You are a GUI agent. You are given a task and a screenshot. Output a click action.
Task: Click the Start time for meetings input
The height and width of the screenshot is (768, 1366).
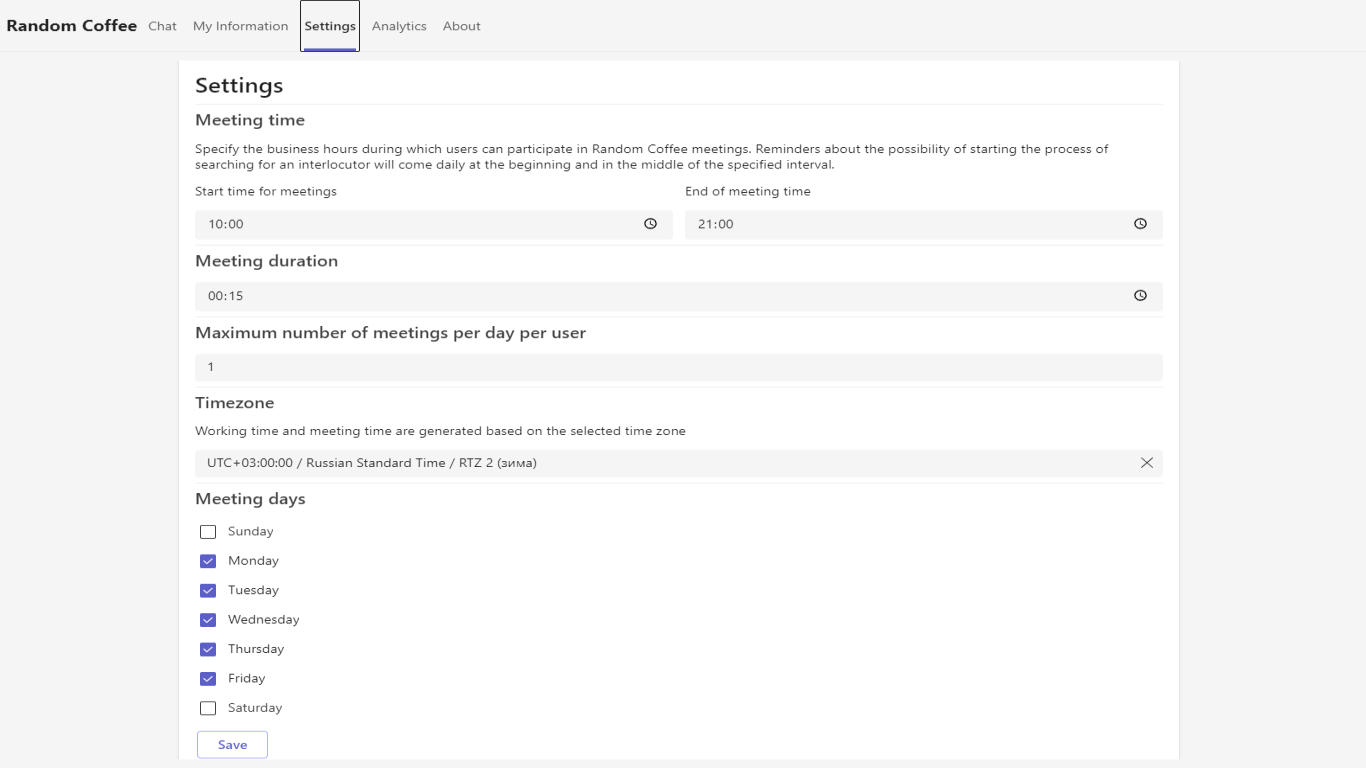(x=420, y=224)
